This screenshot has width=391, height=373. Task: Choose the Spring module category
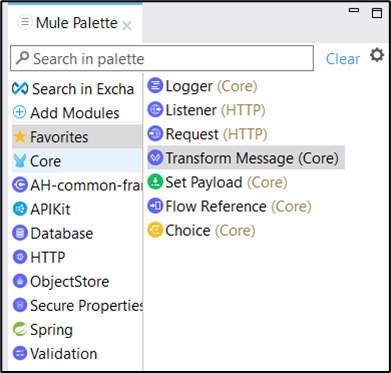pyautogui.click(x=43, y=329)
